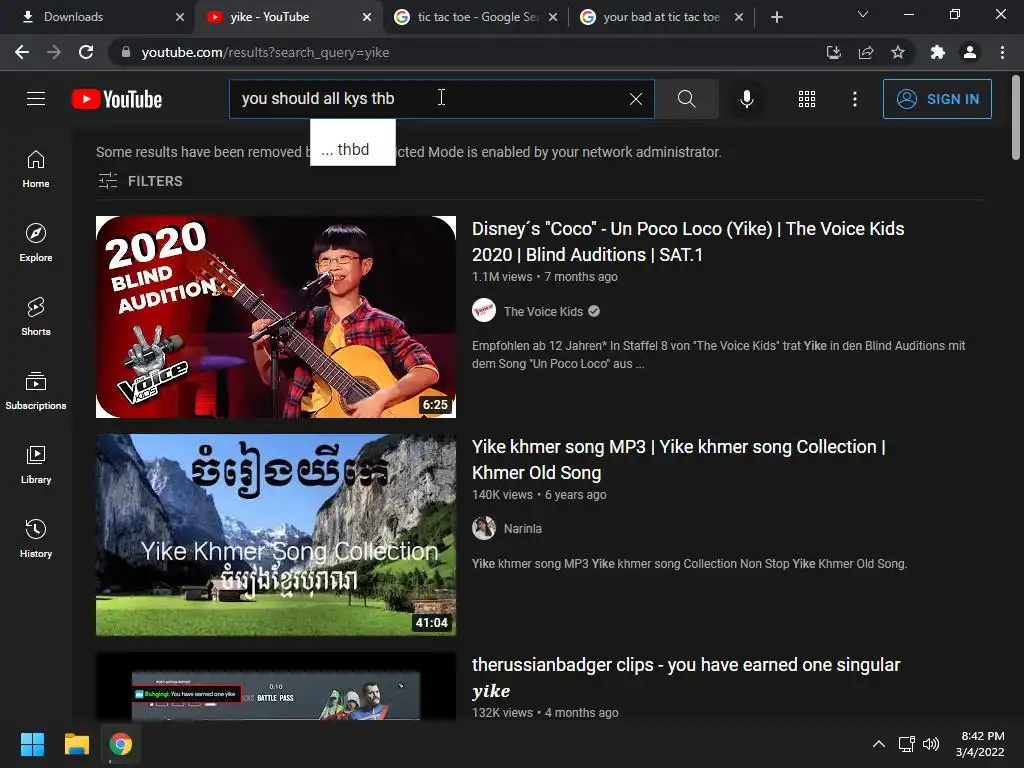Viewport: 1024px width, 768px height.
Task: Open the Voice Kids Coco video thumbnail
Action: click(x=276, y=317)
